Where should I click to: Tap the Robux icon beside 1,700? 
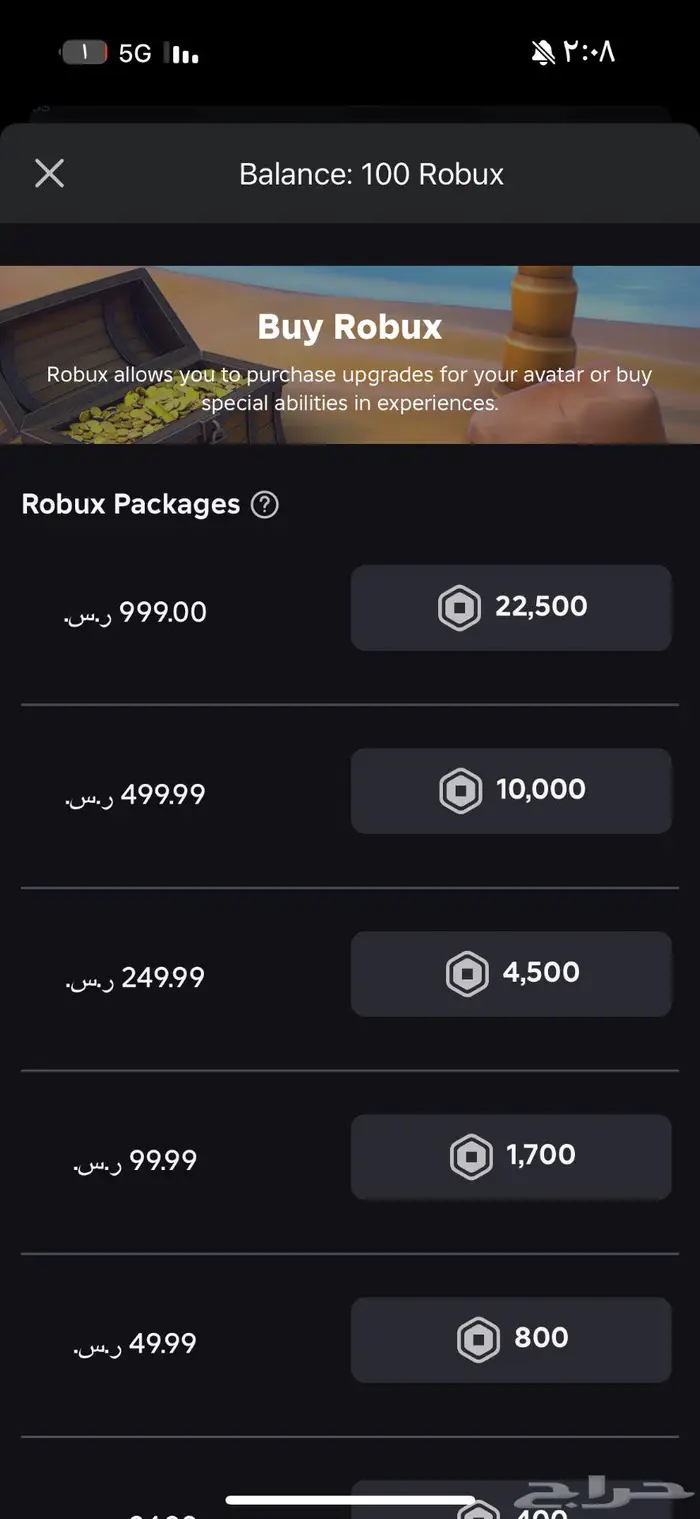[471, 1157]
